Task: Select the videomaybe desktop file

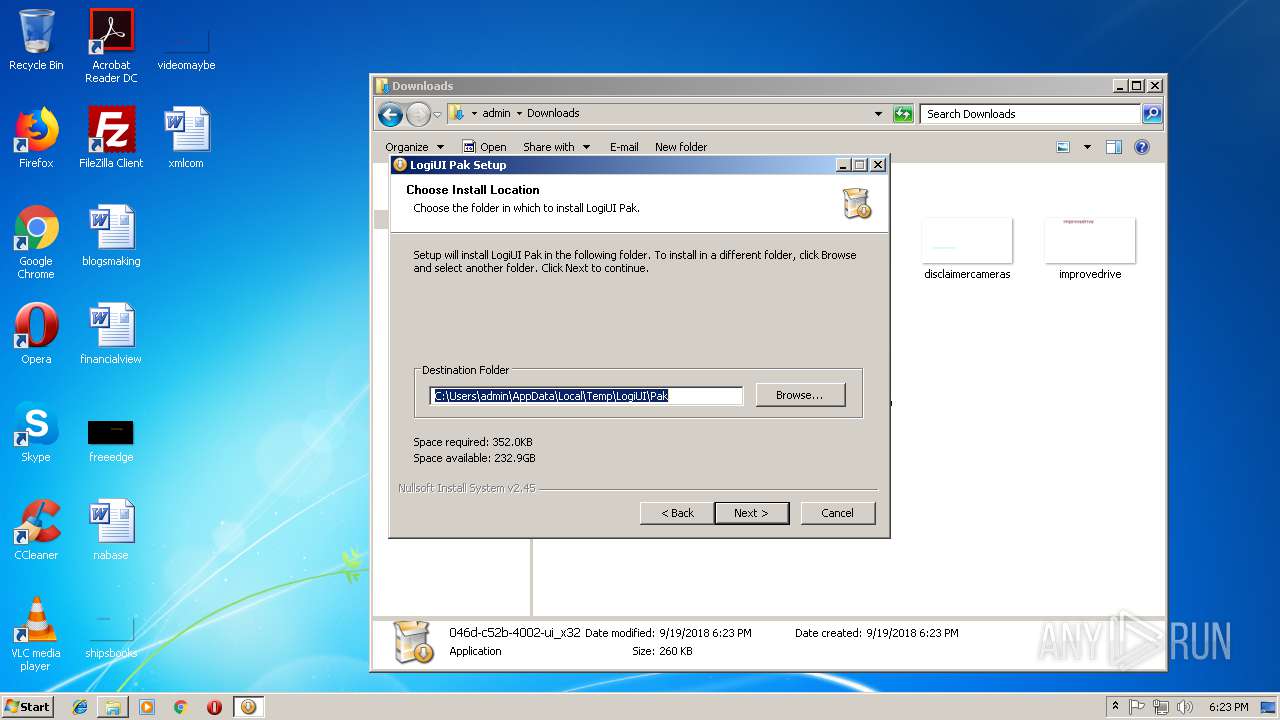Action: (186, 46)
